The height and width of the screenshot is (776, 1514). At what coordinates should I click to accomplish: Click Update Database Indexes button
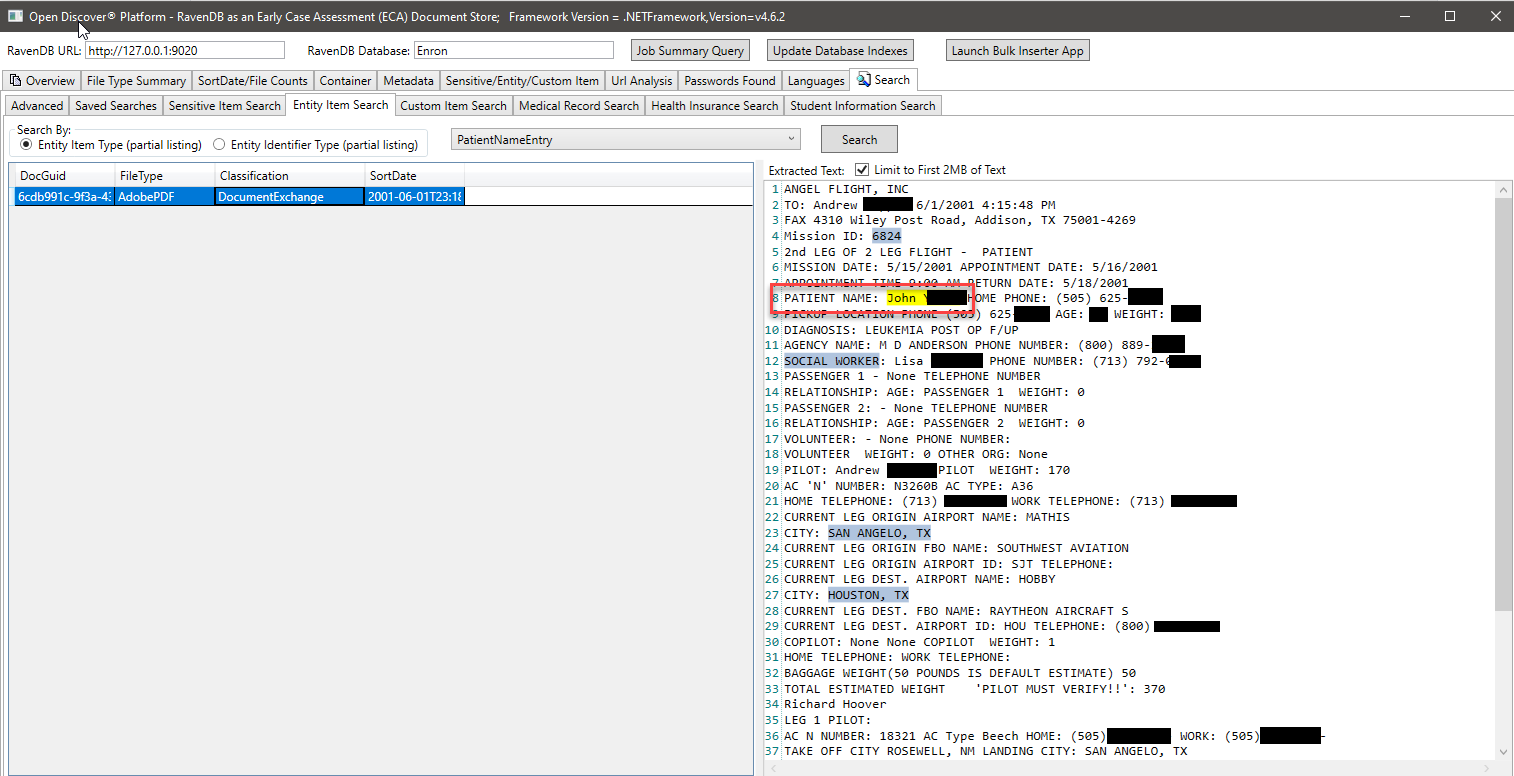[x=840, y=51]
